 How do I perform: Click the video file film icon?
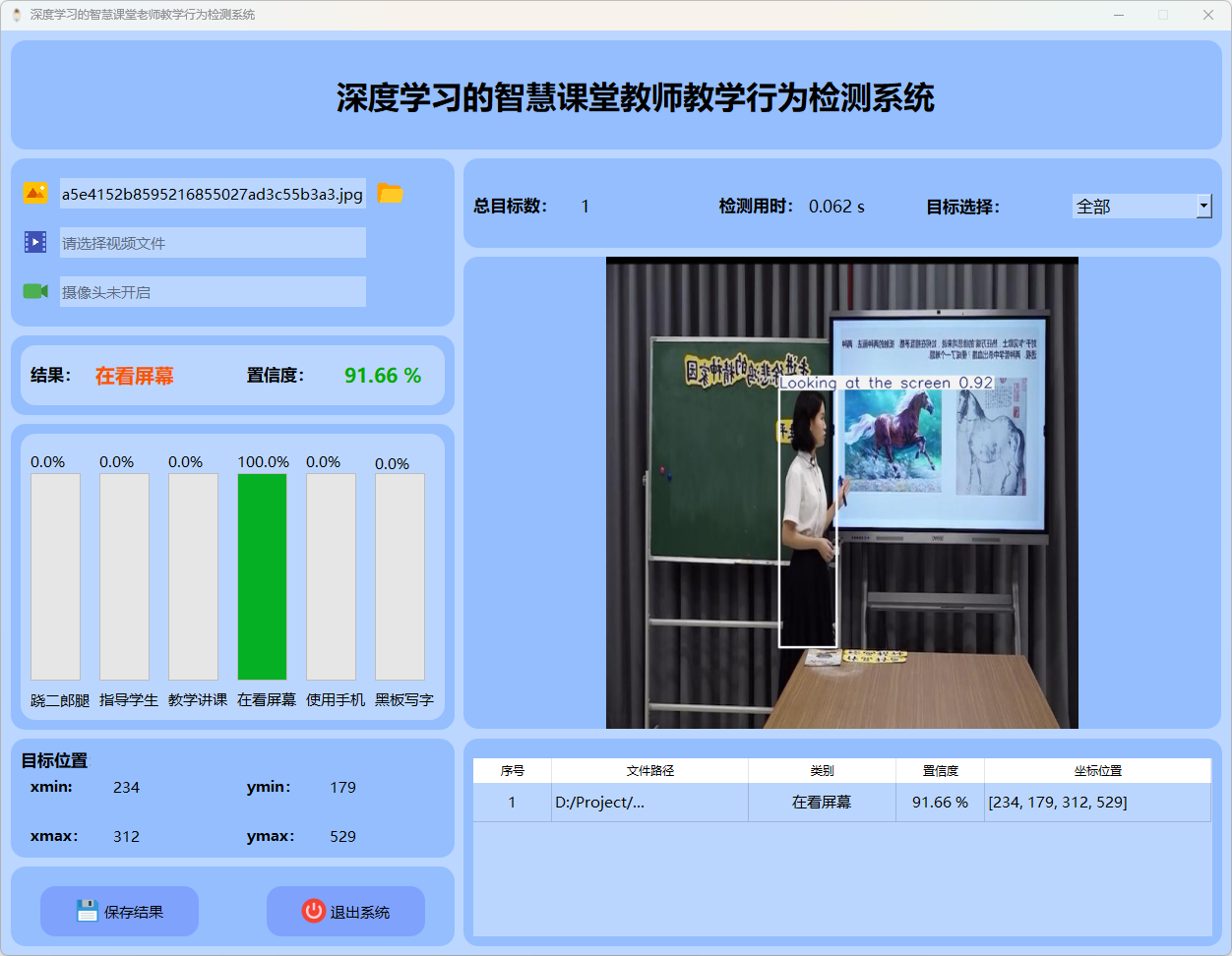(35, 242)
